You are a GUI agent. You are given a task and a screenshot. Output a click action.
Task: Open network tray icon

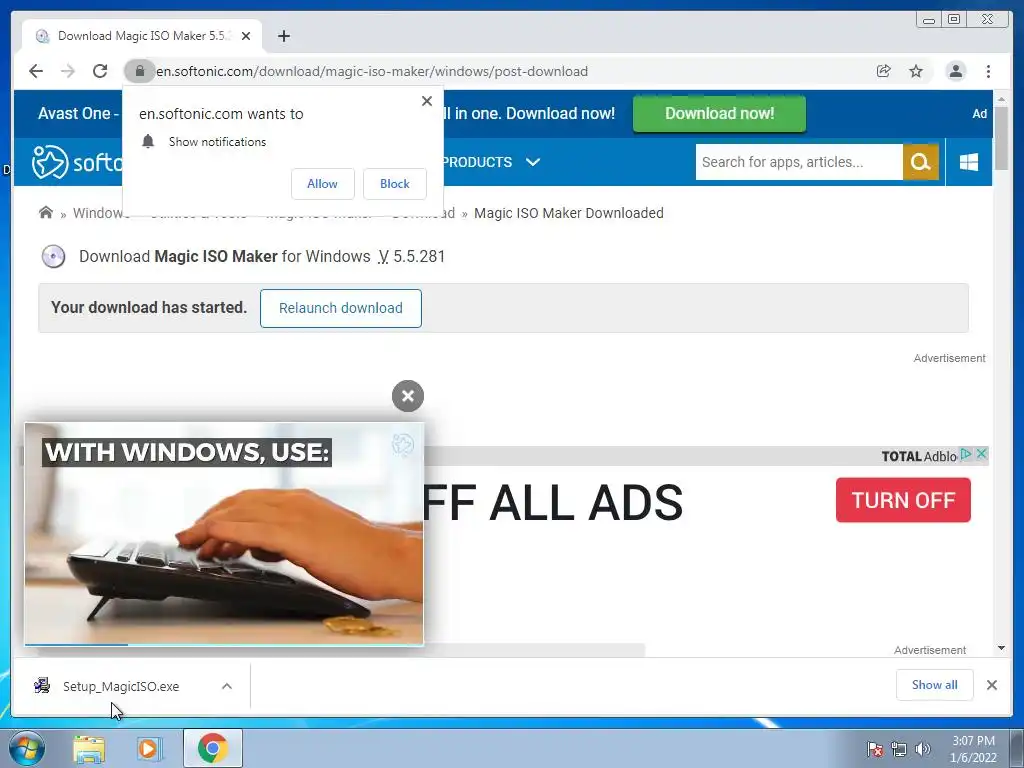899,749
